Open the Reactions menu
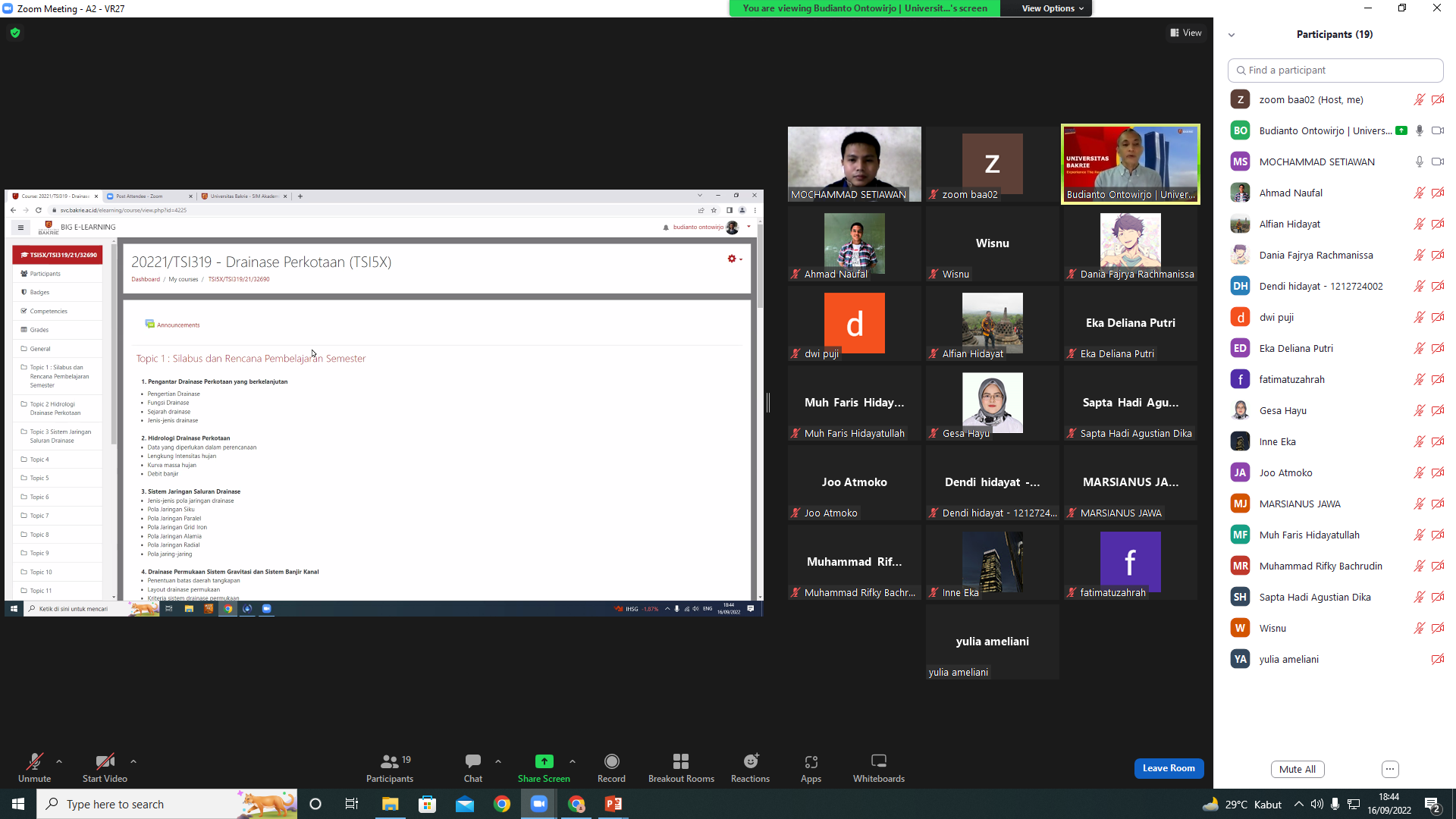The width and height of the screenshot is (1456, 819). pyautogui.click(x=750, y=767)
